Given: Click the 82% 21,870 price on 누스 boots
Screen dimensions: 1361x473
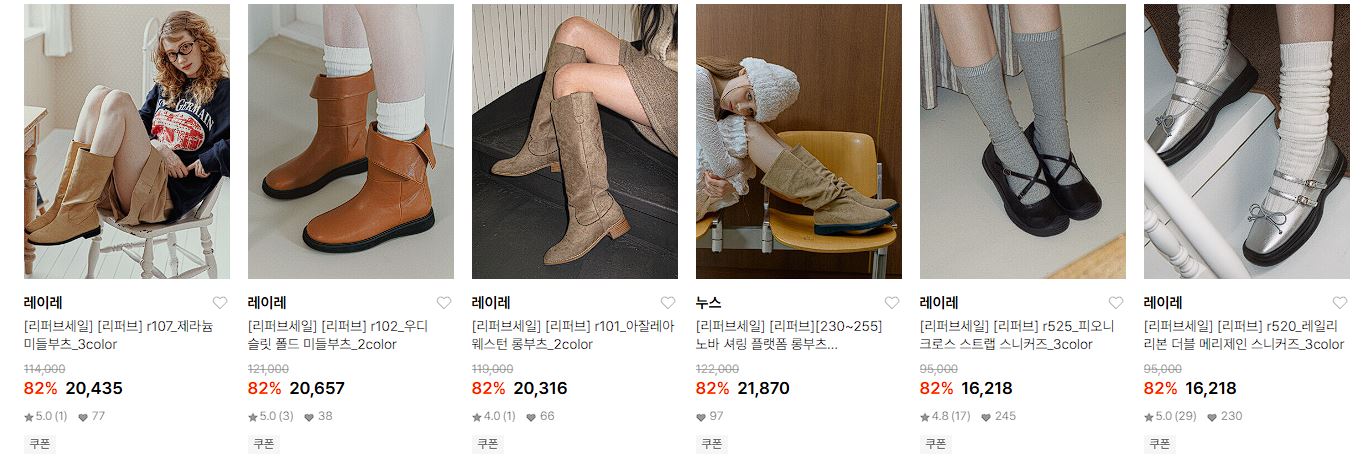Looking at the screenshot, I should (x=743, y=388).
